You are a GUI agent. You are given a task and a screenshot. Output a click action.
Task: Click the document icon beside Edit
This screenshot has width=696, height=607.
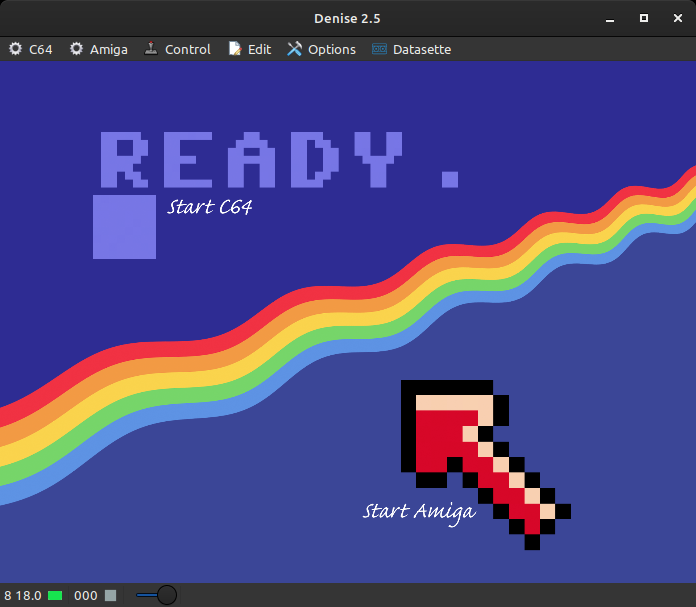235,48
